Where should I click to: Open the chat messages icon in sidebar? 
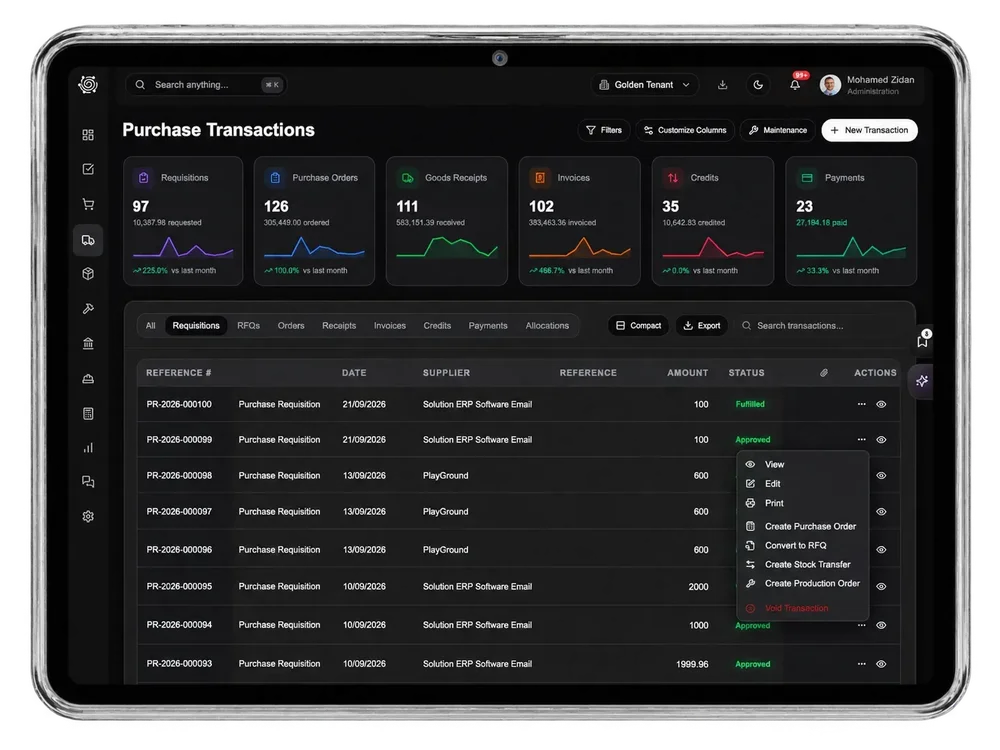pyautogui.click(x=88, y=482)
